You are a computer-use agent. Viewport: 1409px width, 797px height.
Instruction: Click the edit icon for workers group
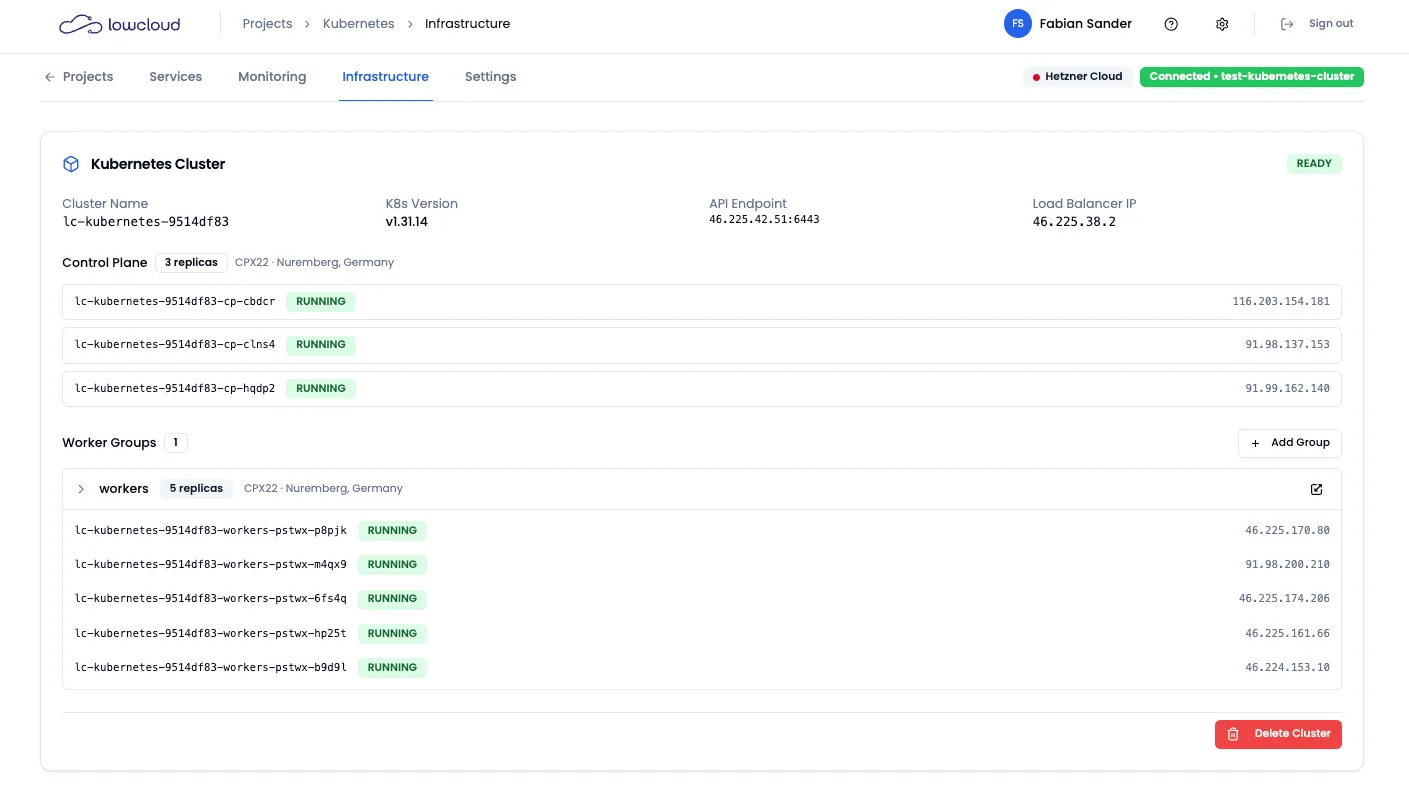[x=1316, y=489]
